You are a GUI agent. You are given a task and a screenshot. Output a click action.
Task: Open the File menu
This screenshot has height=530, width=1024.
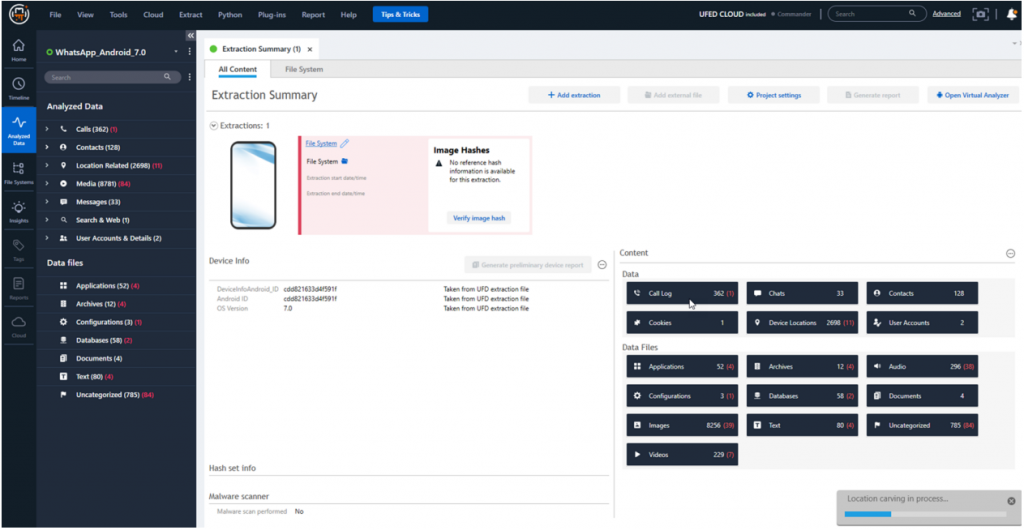[56, 14]
